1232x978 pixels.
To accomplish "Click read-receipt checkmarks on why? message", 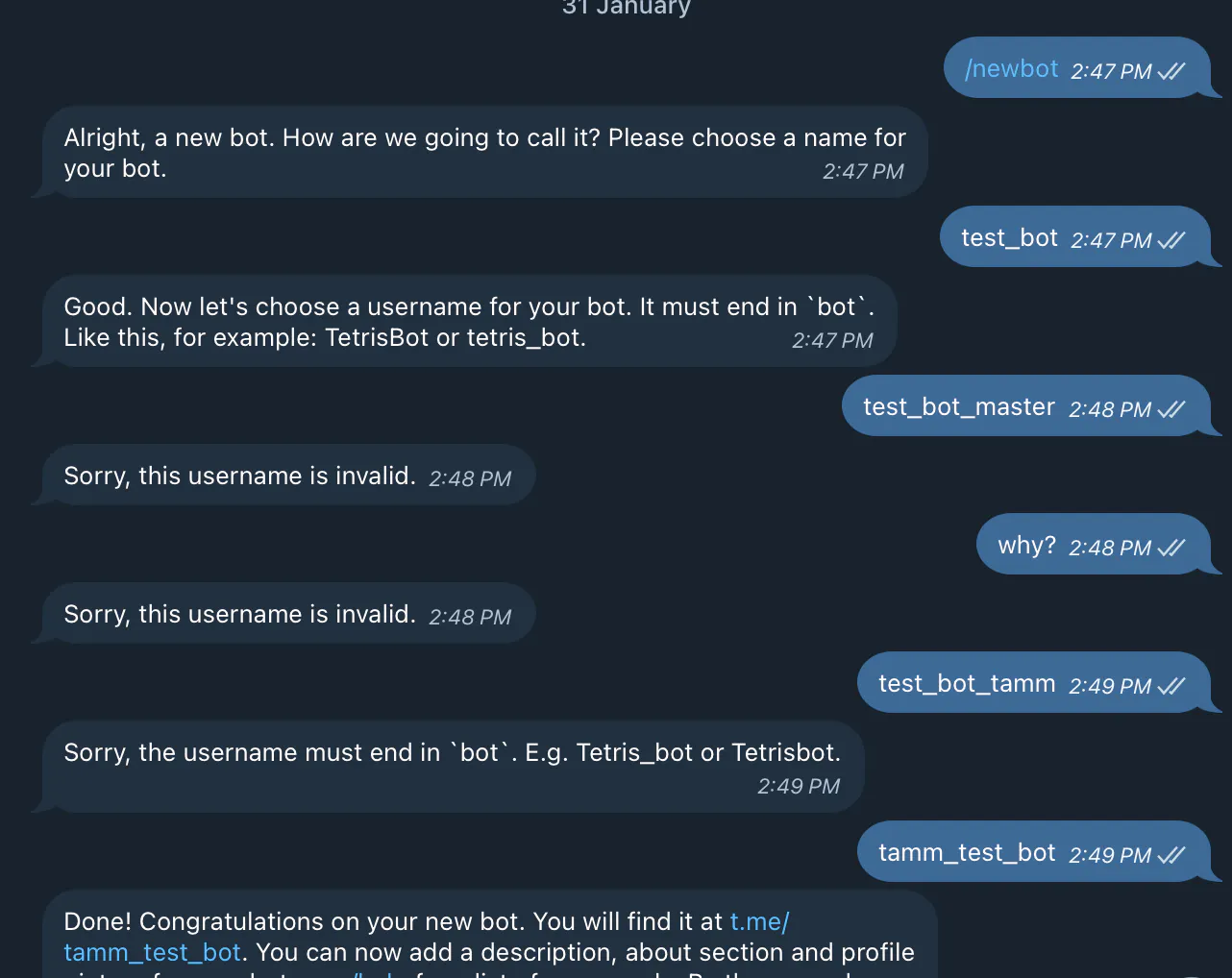I will click(x=1171, y=548).
